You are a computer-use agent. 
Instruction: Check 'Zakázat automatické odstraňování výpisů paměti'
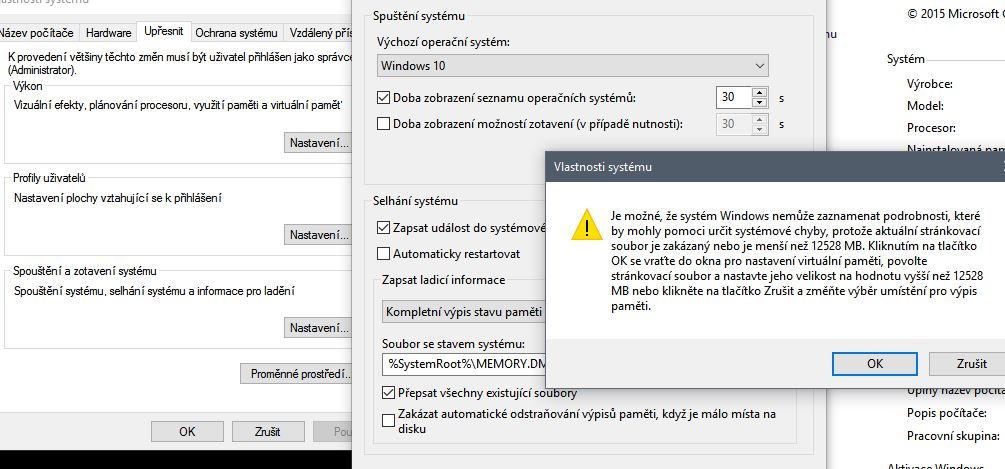[x=389, y=420]
